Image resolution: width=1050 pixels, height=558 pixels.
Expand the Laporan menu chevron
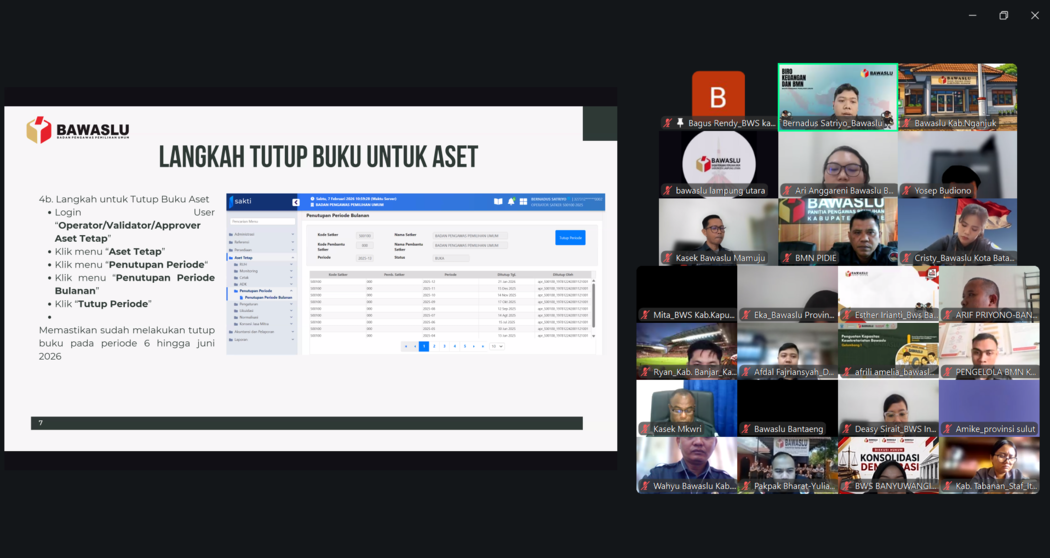(x=292, y=340)
